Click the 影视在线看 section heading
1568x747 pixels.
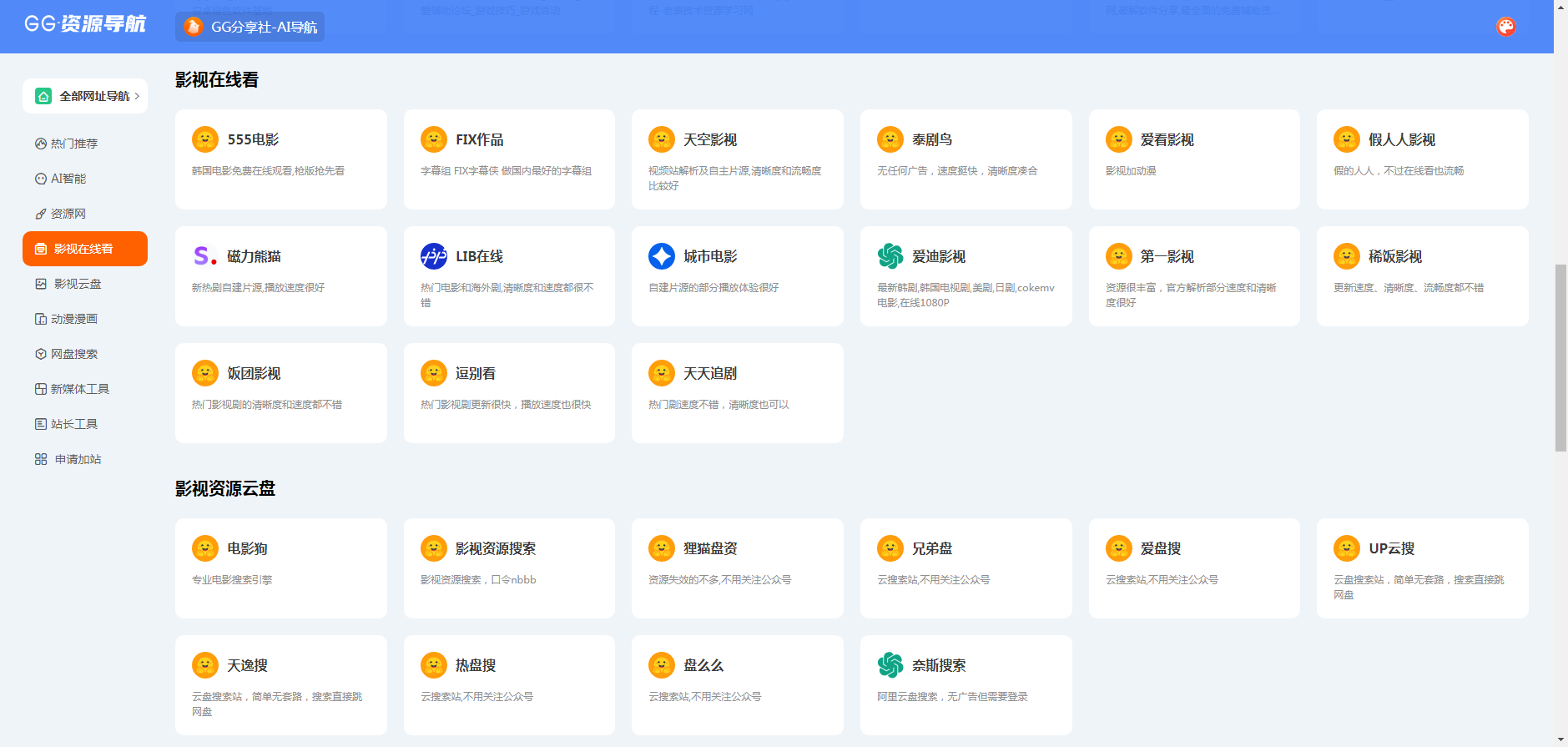click(217, 79)
